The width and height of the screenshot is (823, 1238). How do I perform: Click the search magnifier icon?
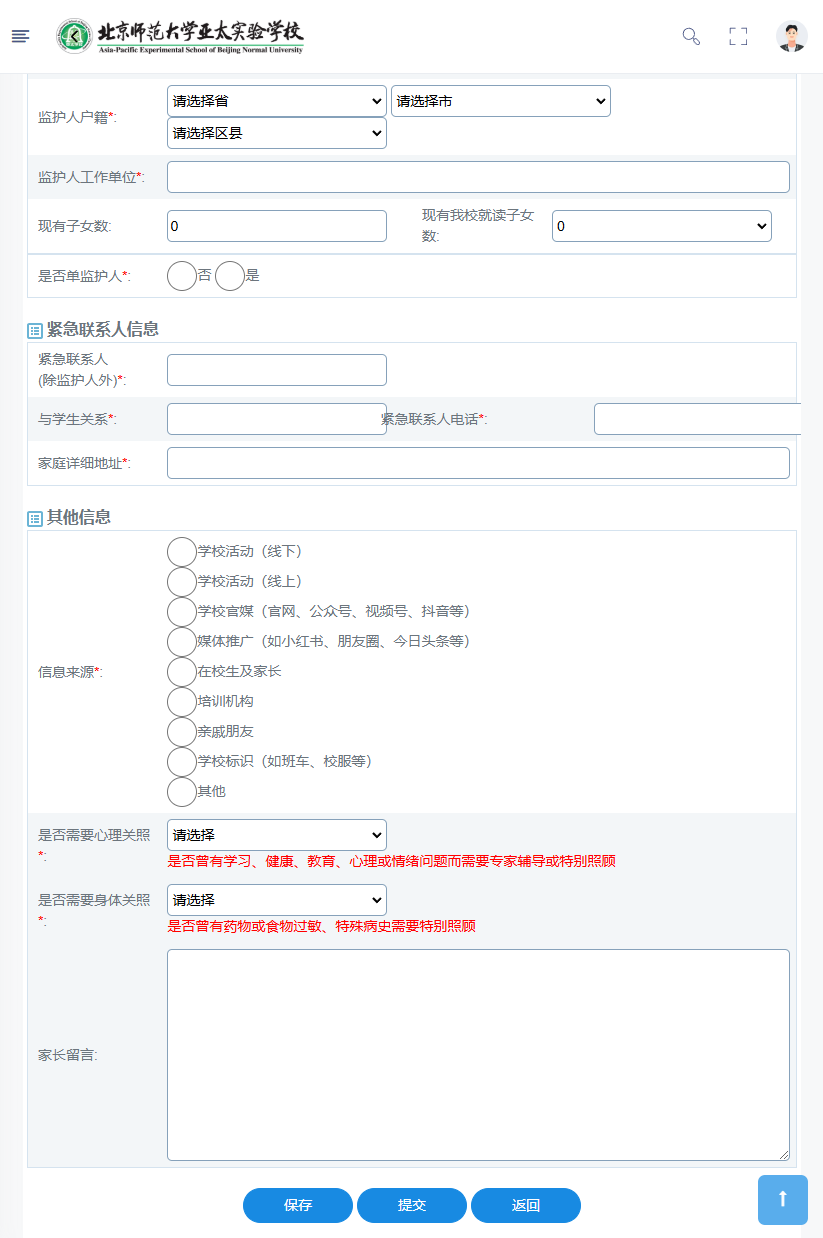pos(691,37)
